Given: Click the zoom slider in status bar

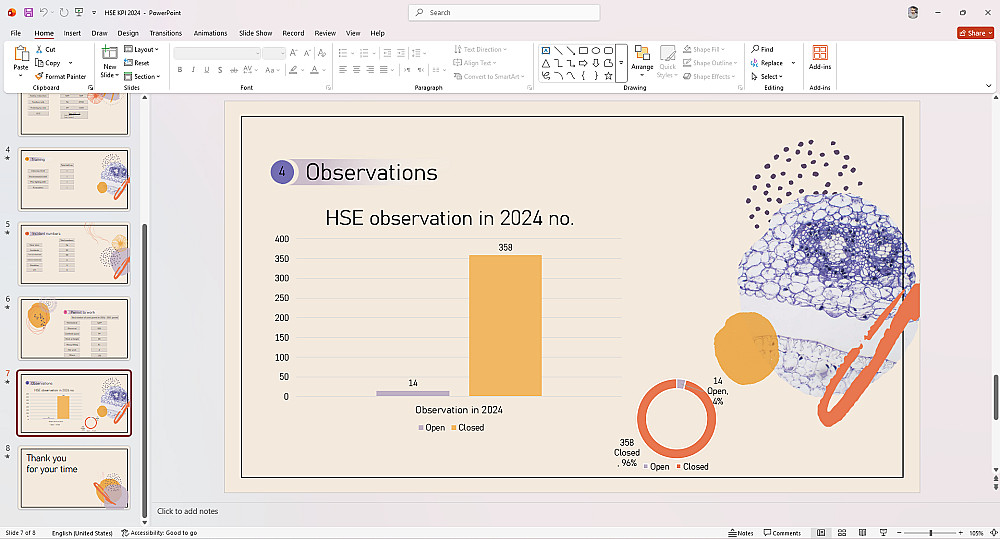Looking at the screenshot, I should [930, 533].
